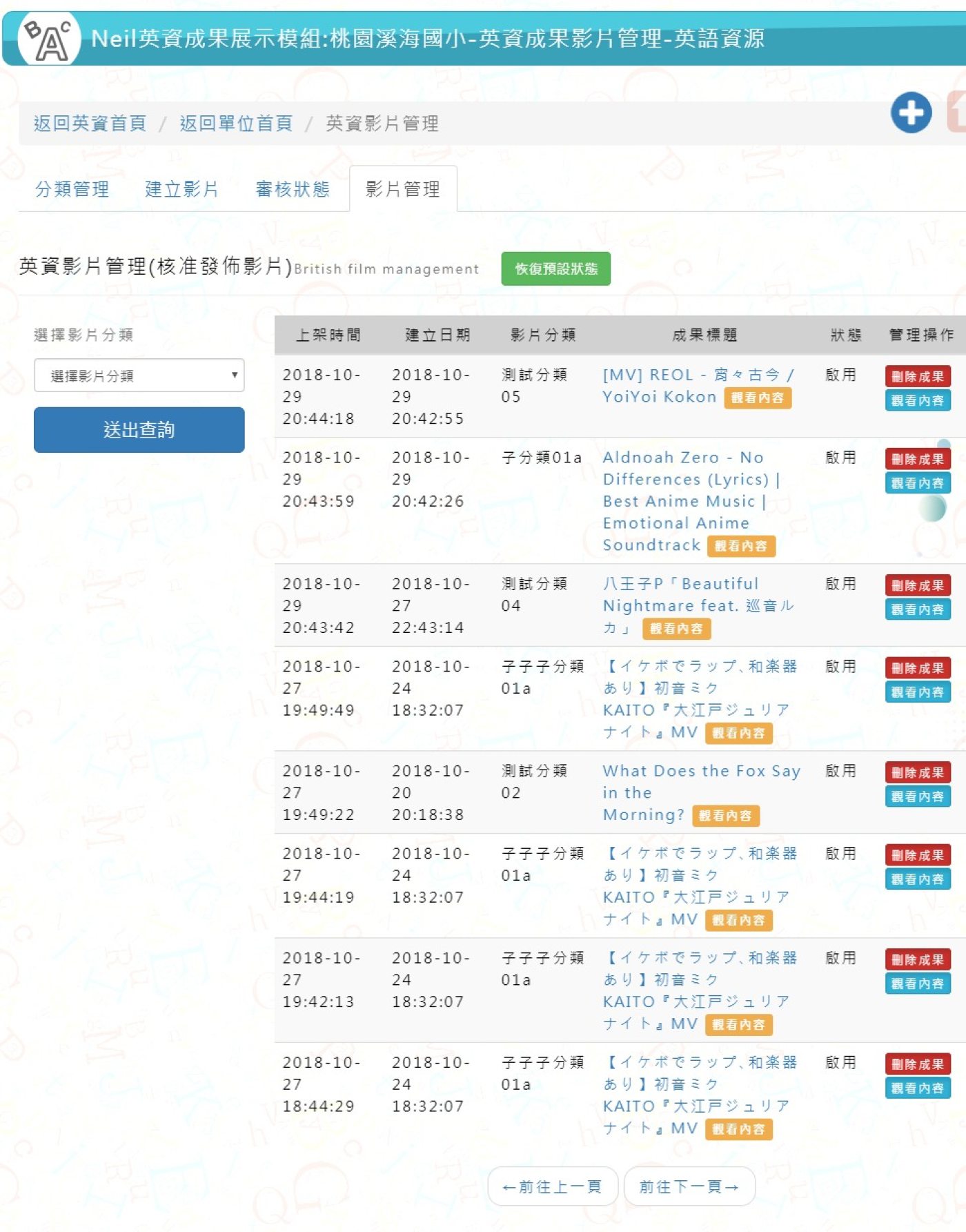Screen dimensions: 966x1232
Task: Follow the 返回英資首頁 breadcrumb link
Action: (x=90, y=124)
